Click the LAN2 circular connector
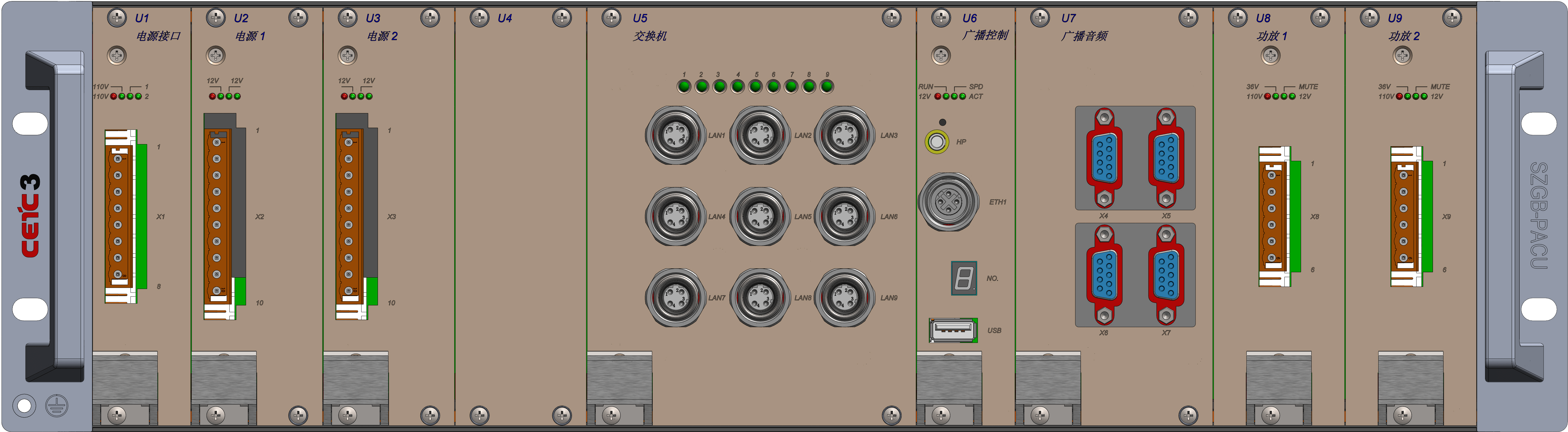 (760, 135)
